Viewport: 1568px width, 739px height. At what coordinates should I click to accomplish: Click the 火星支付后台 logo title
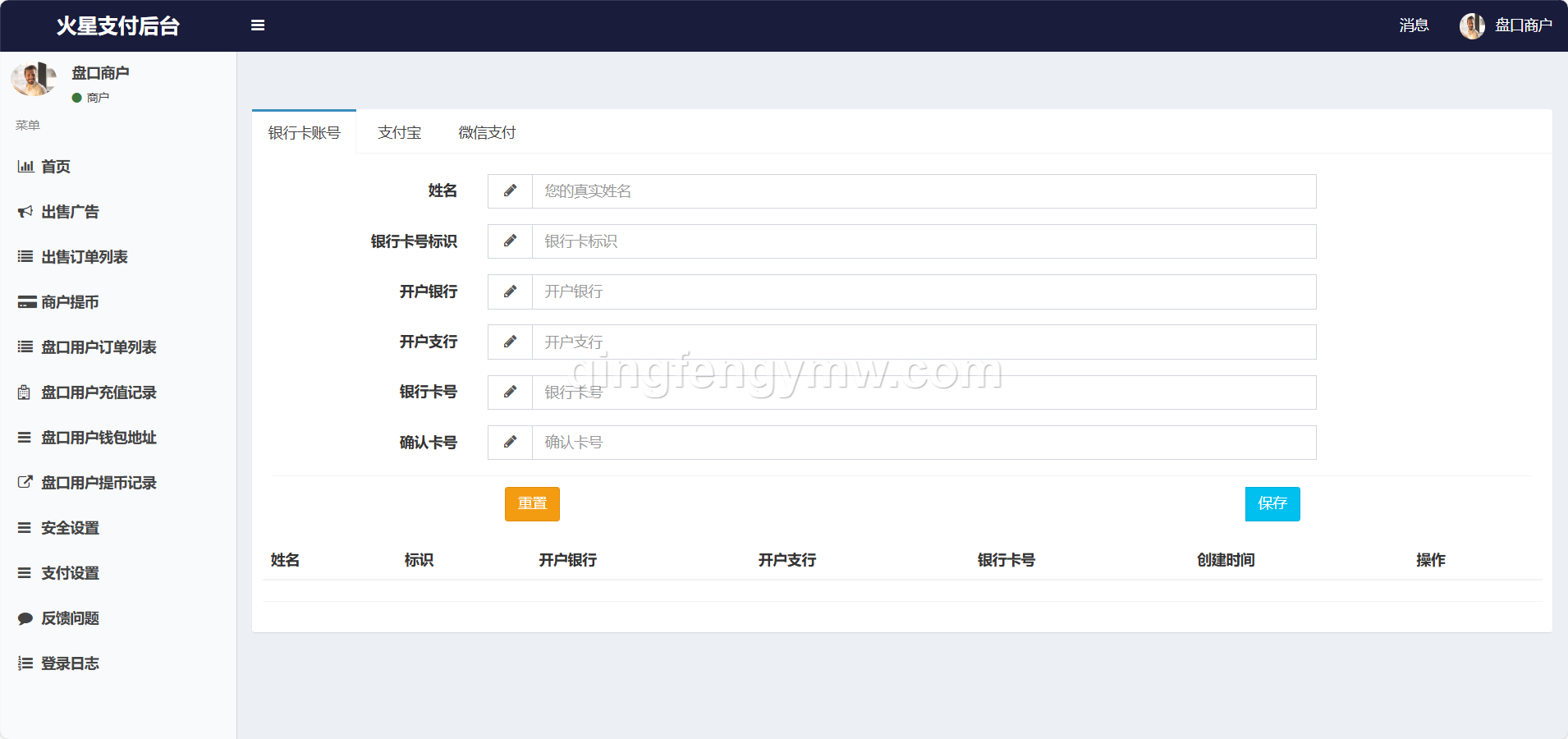[118, 25]
